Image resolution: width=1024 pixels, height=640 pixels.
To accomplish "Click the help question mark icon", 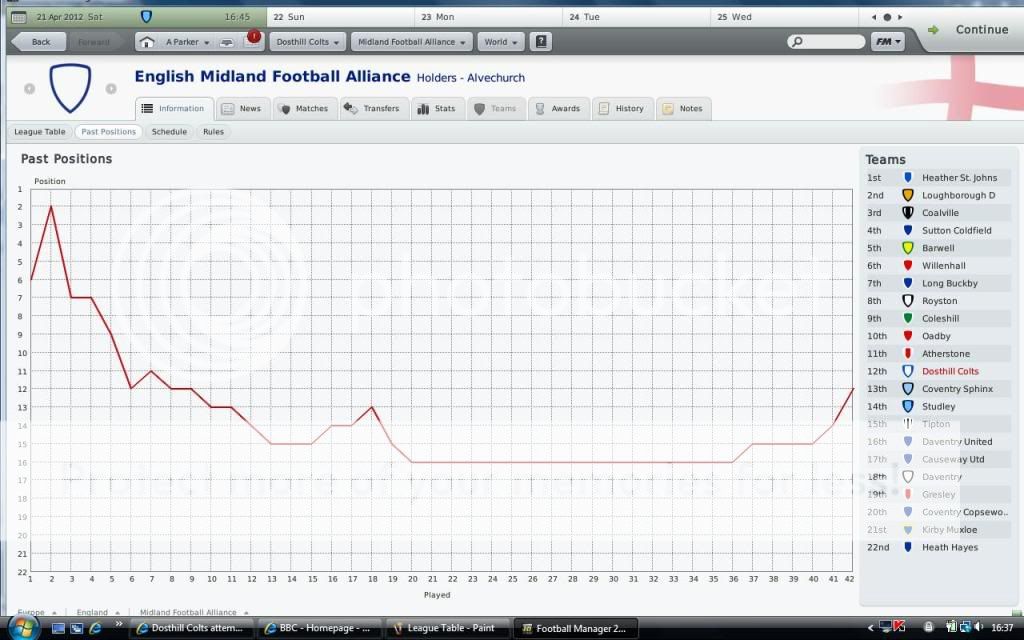I will 541,42.
